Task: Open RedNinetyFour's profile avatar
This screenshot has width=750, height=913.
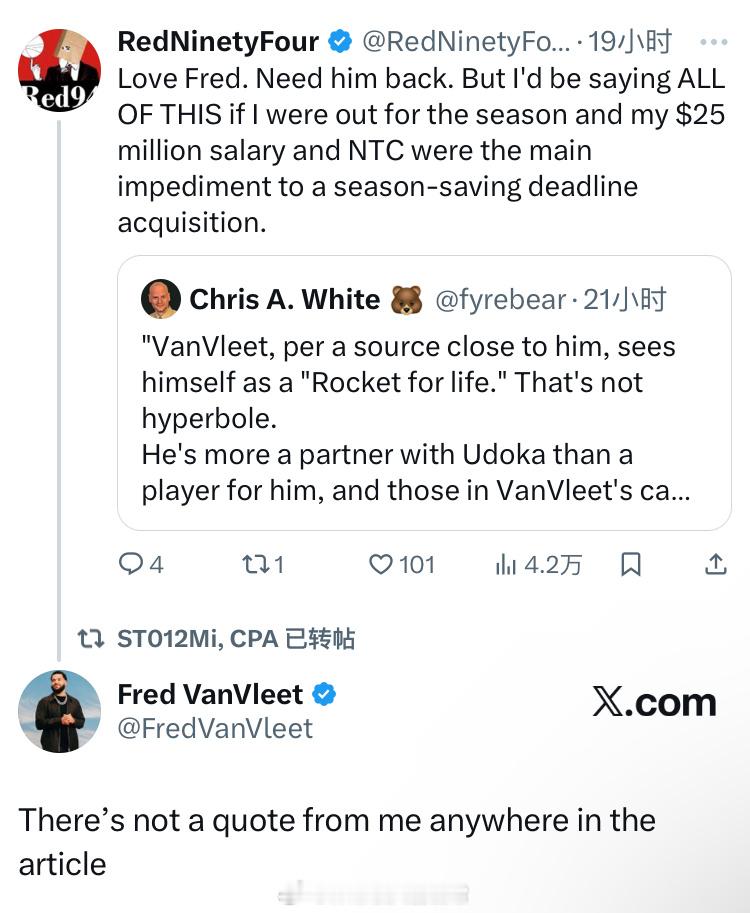Action: [x=59, y=70]
